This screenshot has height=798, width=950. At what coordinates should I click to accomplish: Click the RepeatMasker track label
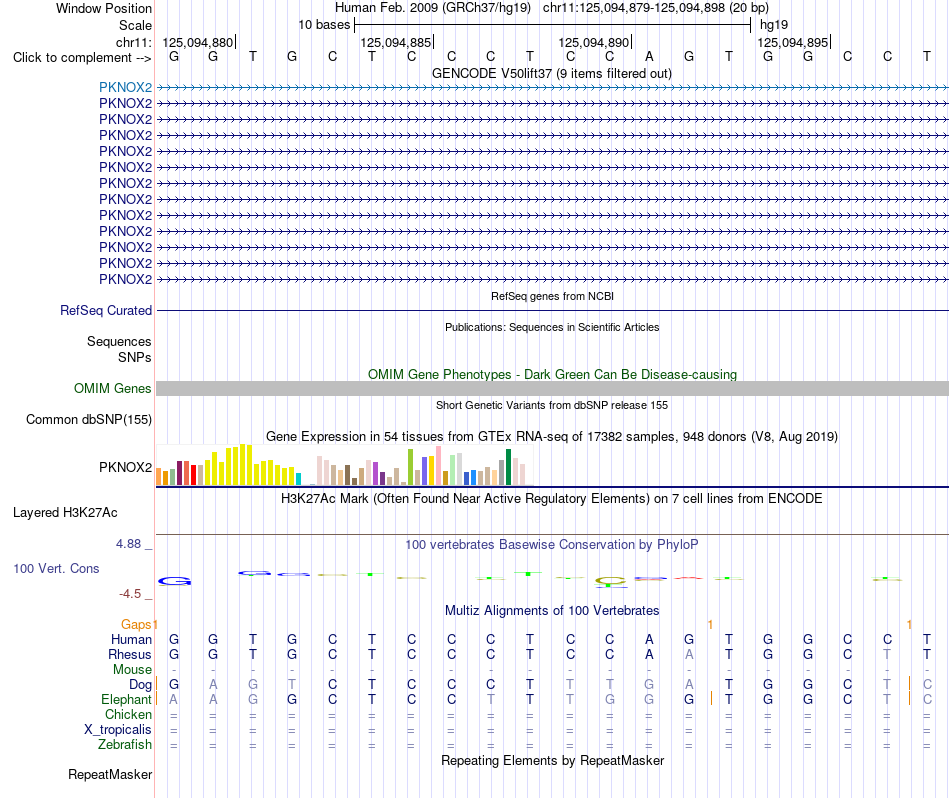[110, 774]
